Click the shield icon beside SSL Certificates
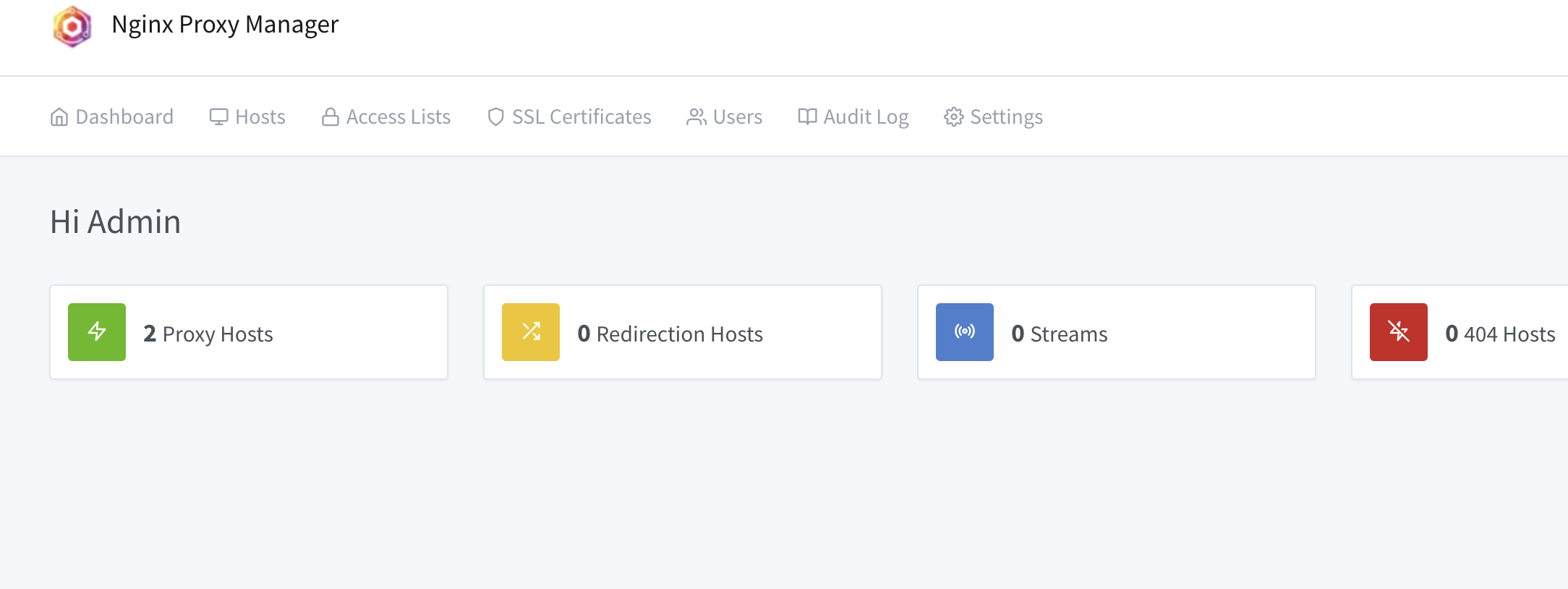The width and height of the screenshot is (1568, 589). coord(495,116)
